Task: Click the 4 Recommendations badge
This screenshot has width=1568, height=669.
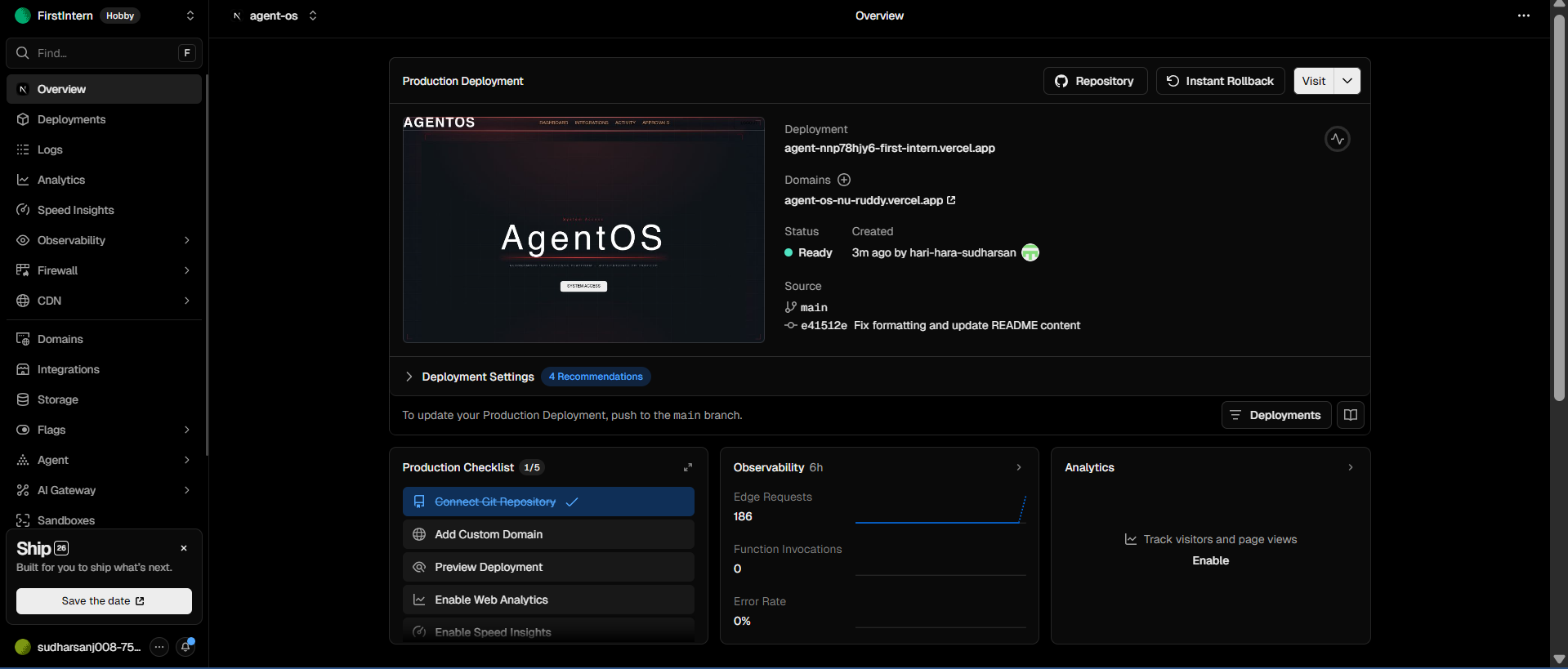Action: tap(596, 377)
